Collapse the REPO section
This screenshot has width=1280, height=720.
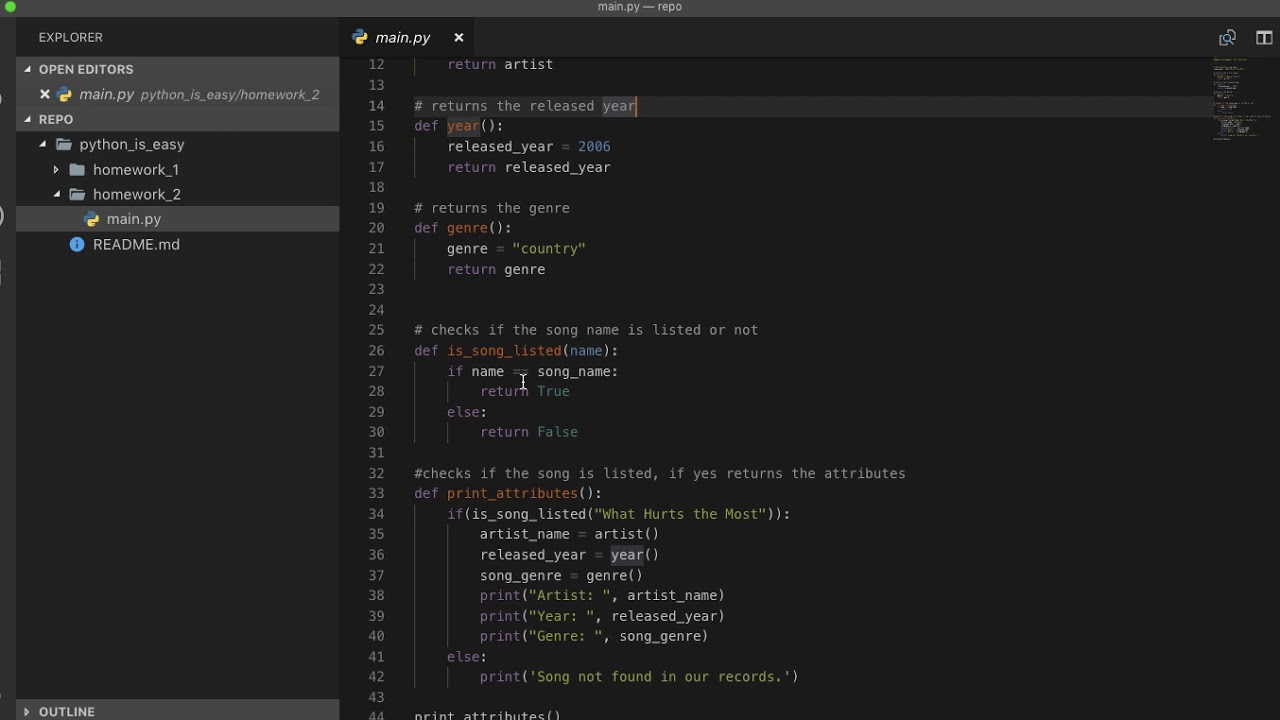pos(28,119)
